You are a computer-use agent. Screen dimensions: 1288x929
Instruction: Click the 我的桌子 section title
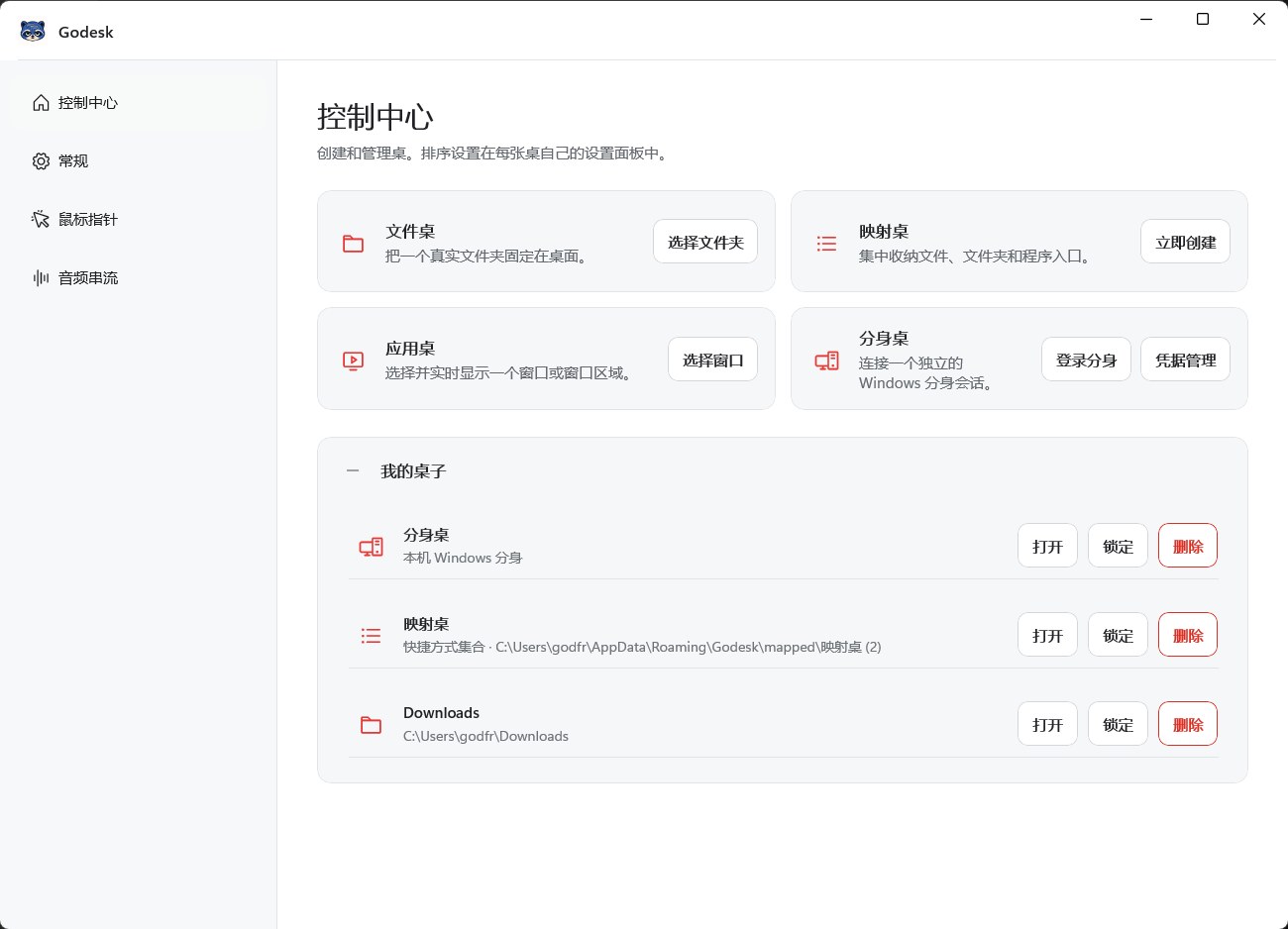[x=413, y=471]
